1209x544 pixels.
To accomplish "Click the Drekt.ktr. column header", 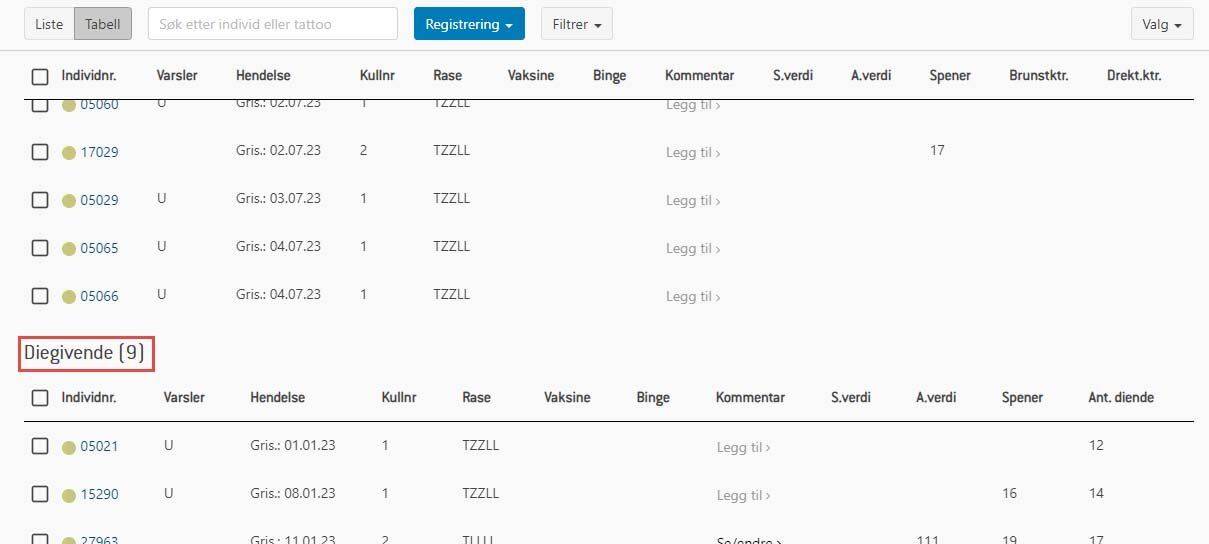I will tap(1134, 75).
